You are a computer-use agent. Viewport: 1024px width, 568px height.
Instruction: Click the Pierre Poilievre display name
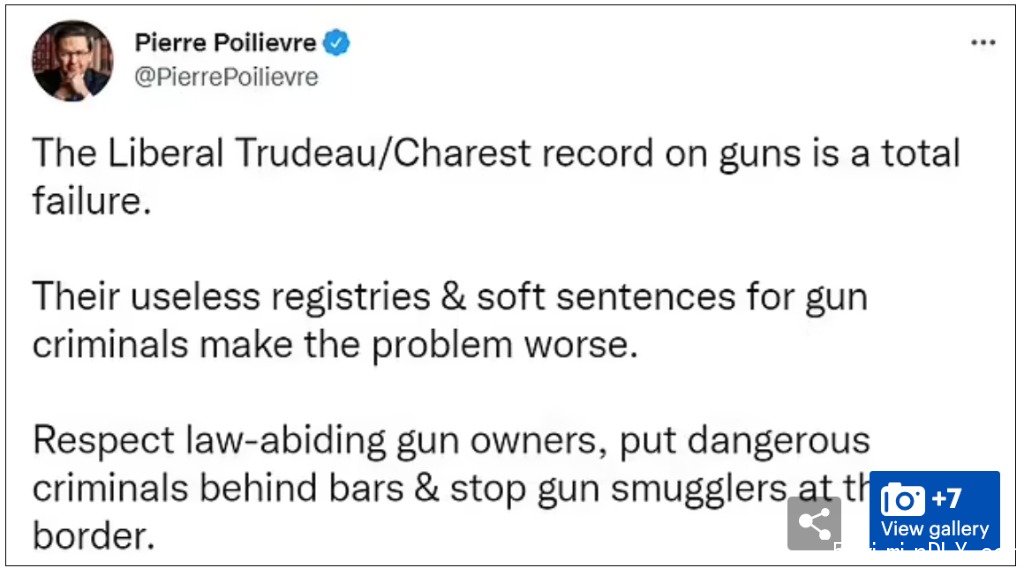pos(225,43)
